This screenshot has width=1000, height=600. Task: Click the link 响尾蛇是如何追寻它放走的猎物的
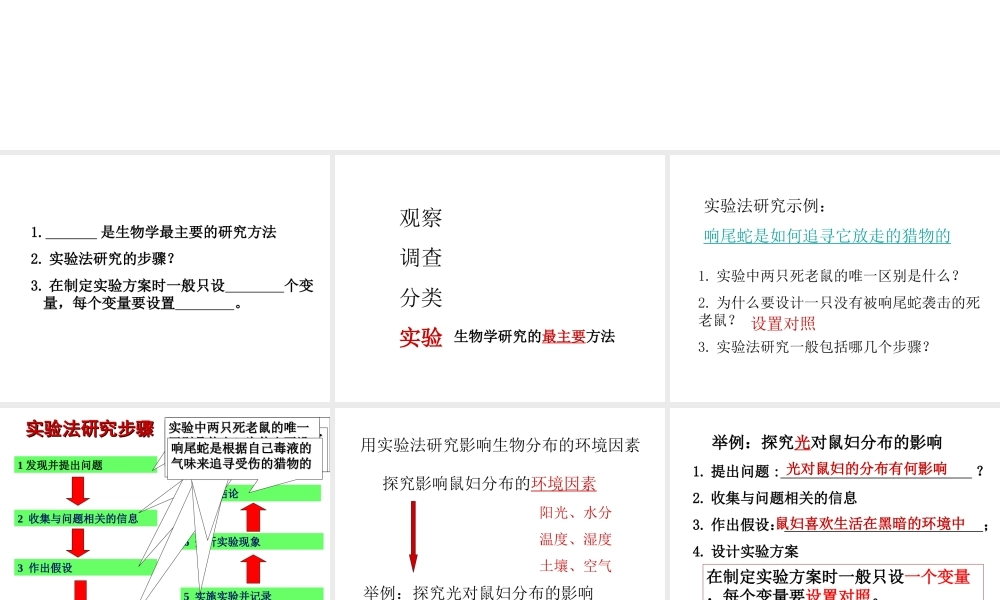point(827,236)
